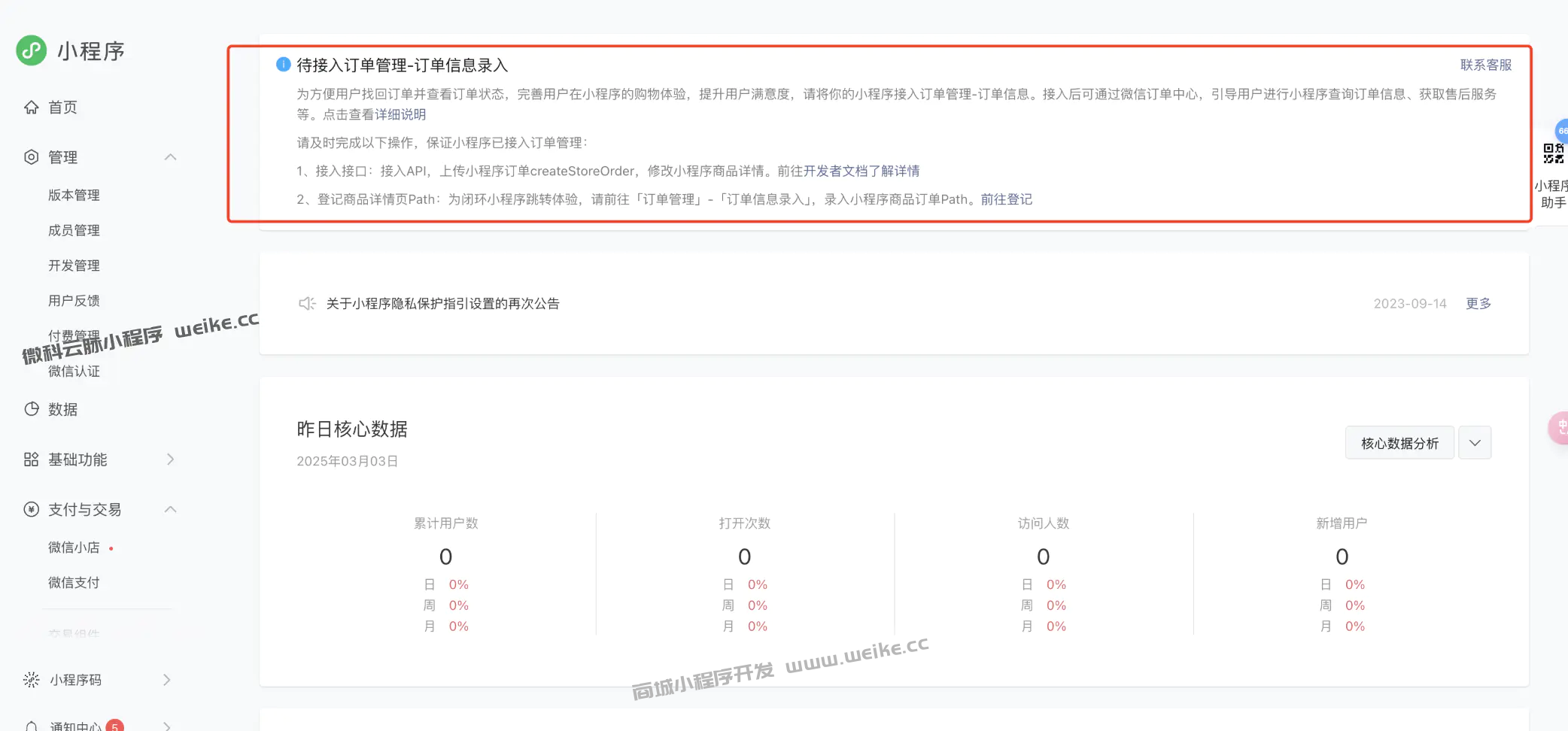Click the 累计用户数 value
Screen dimensions: 1568x731
coord(445,557)
